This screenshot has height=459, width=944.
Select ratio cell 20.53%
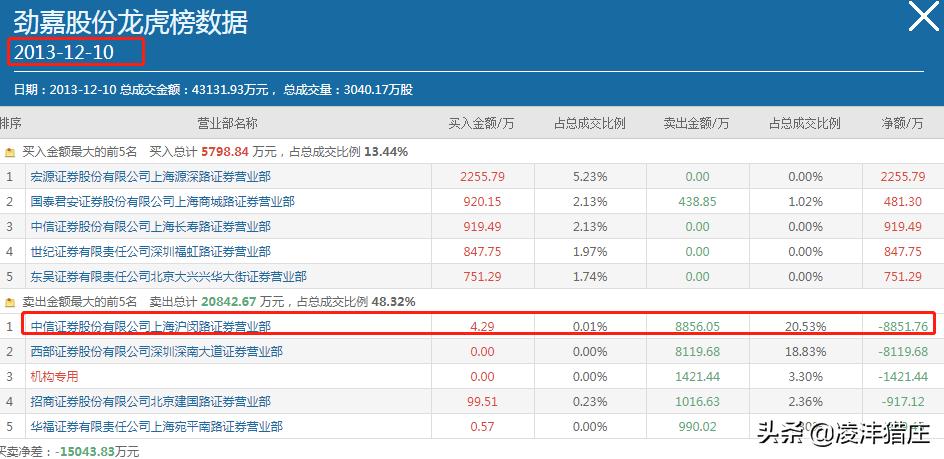click(x=804, y=326)
